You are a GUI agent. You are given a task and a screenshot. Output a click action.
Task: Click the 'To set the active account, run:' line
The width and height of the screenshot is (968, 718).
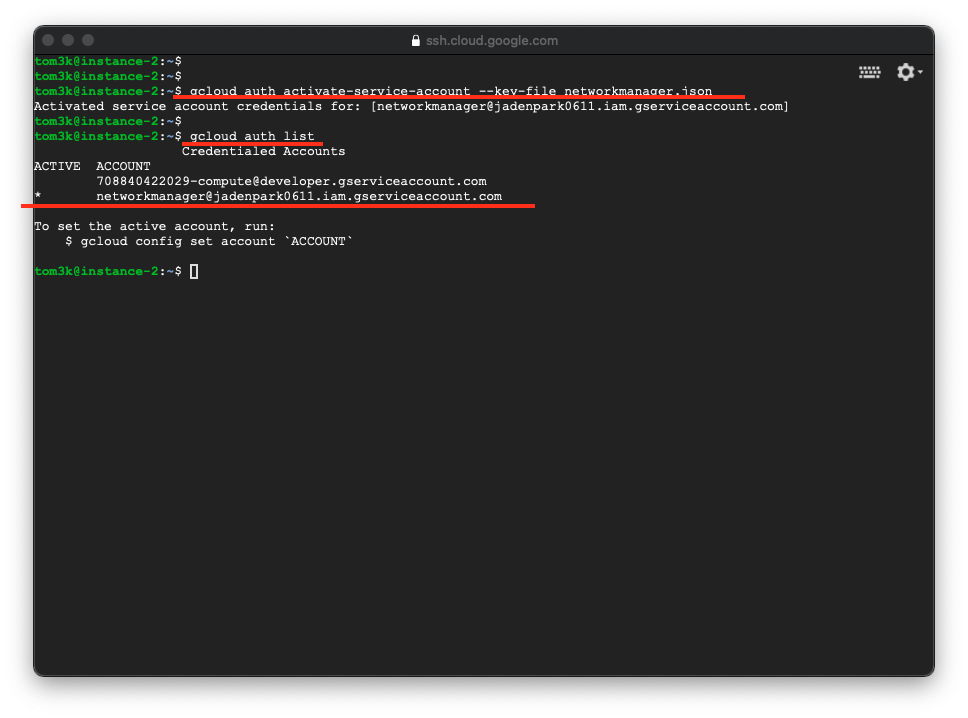tap(154, 227)
